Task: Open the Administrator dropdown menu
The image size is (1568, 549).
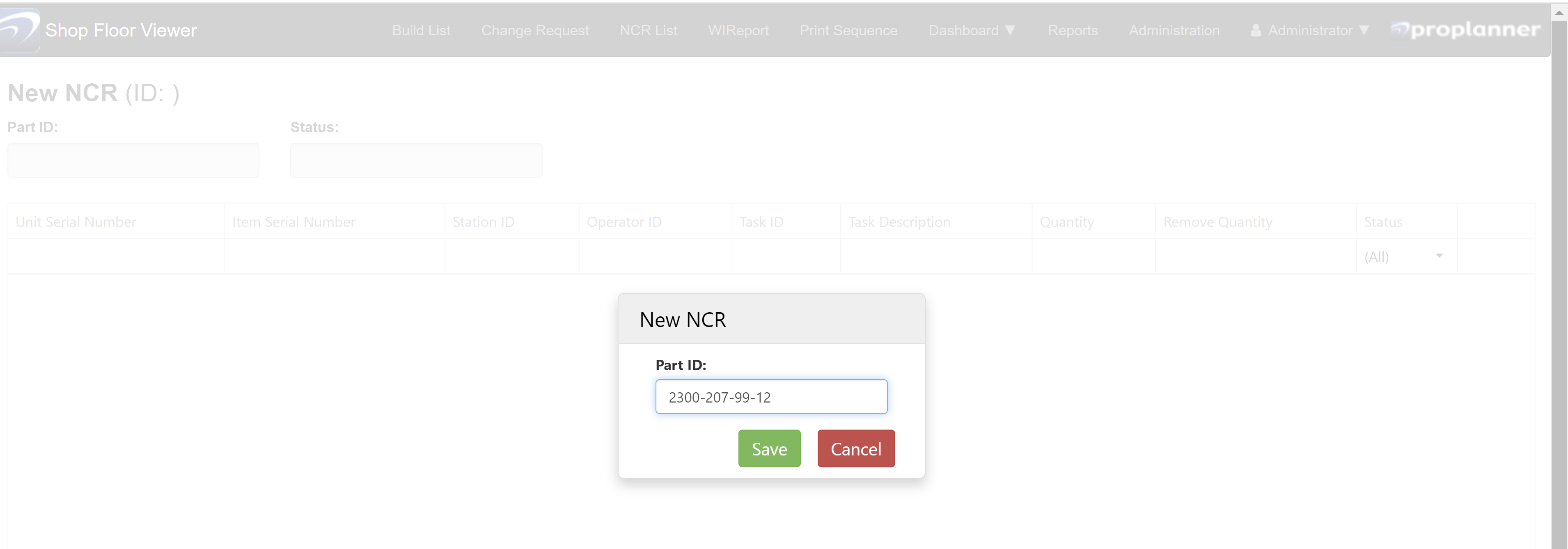Action: (x=1317, y=30)
